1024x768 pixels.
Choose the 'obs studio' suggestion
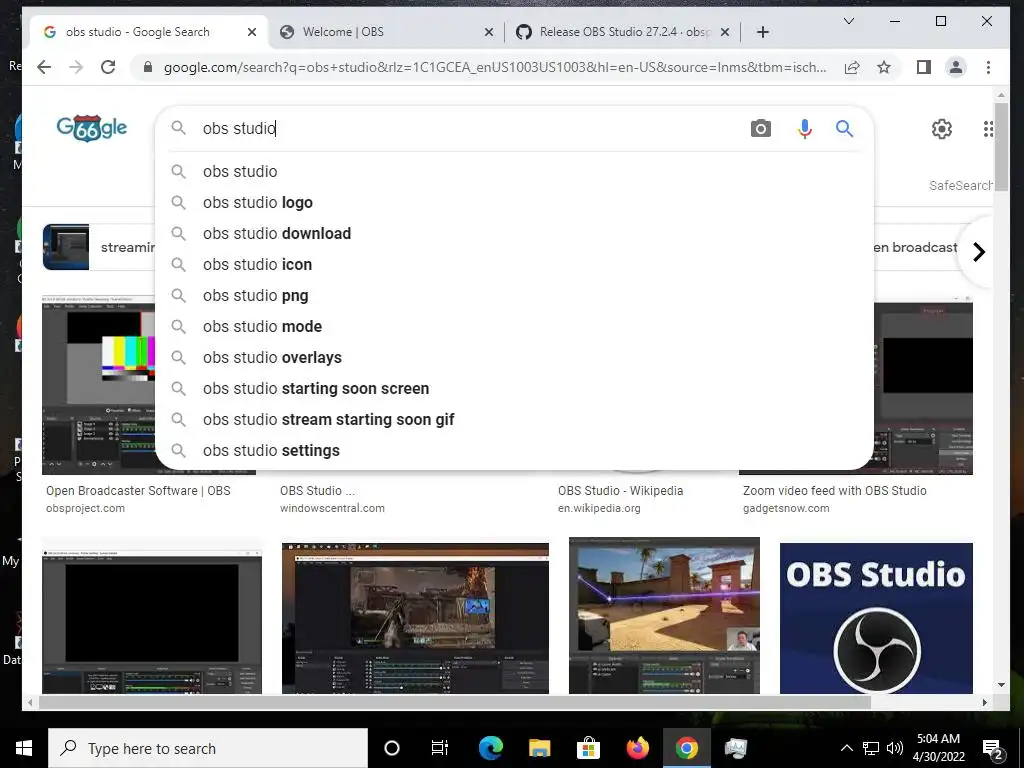tap(515, 171)
